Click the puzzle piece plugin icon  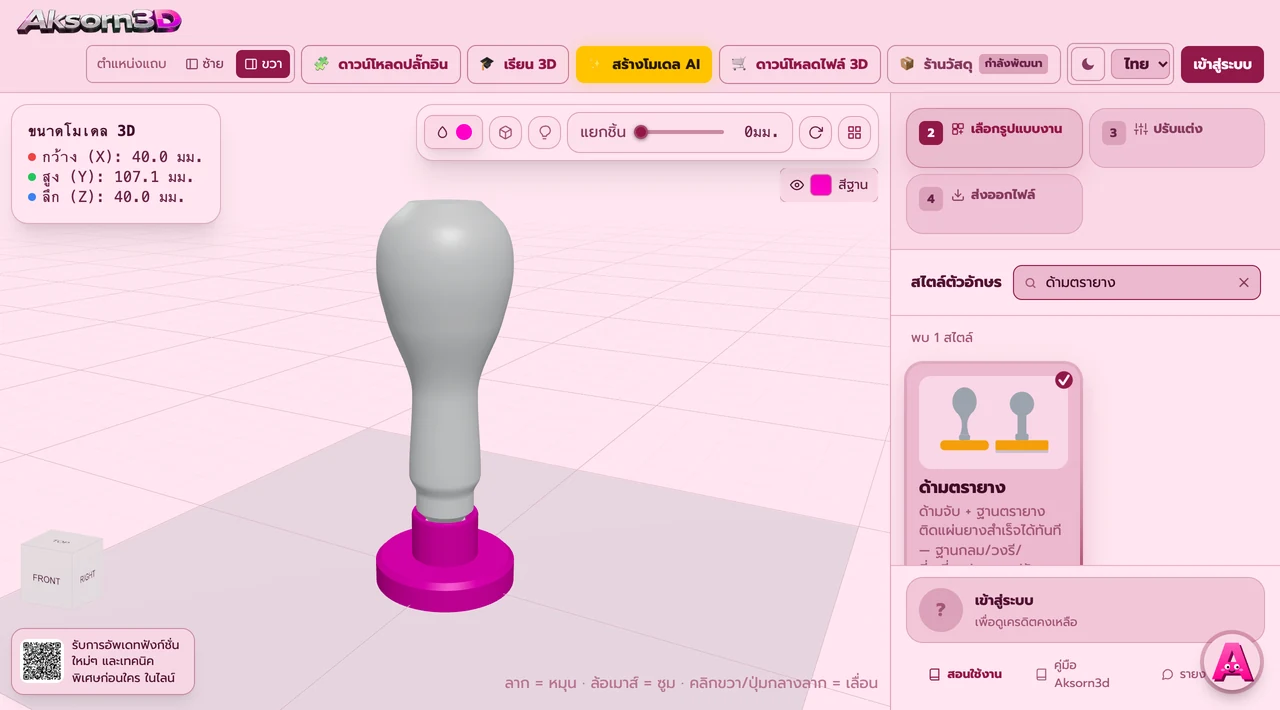pos(321,64)
